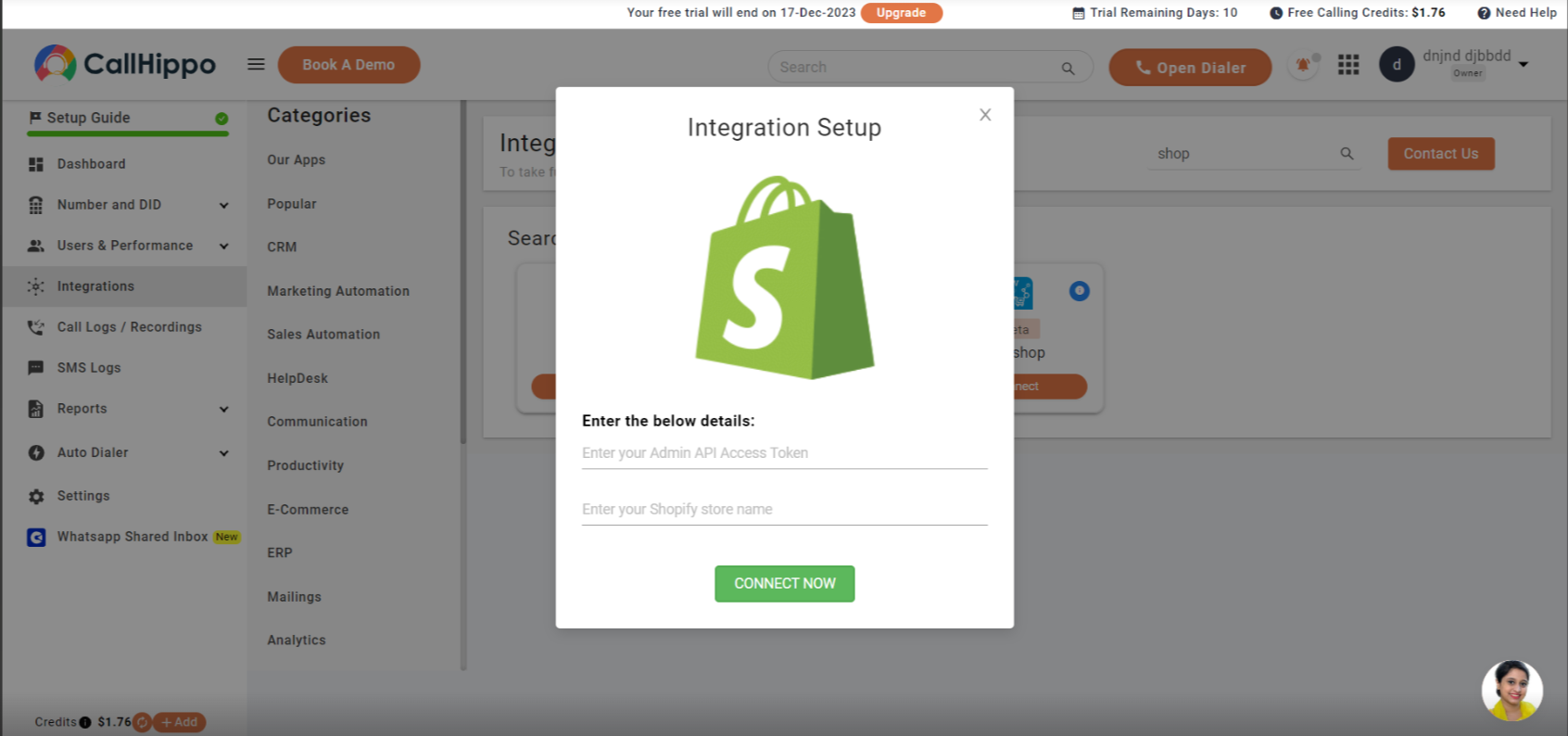Screen dimensions: 1568x736
Task: Click the Categories panel scrollbar
Action: point(463,272)
